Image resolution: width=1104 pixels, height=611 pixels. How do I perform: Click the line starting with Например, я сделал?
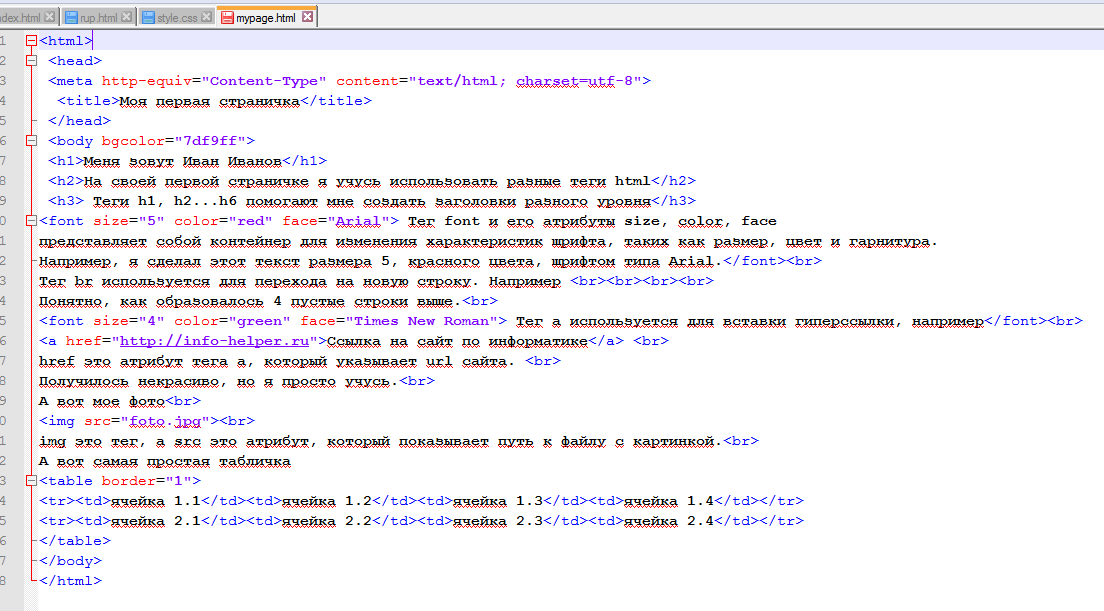[430, 261]
